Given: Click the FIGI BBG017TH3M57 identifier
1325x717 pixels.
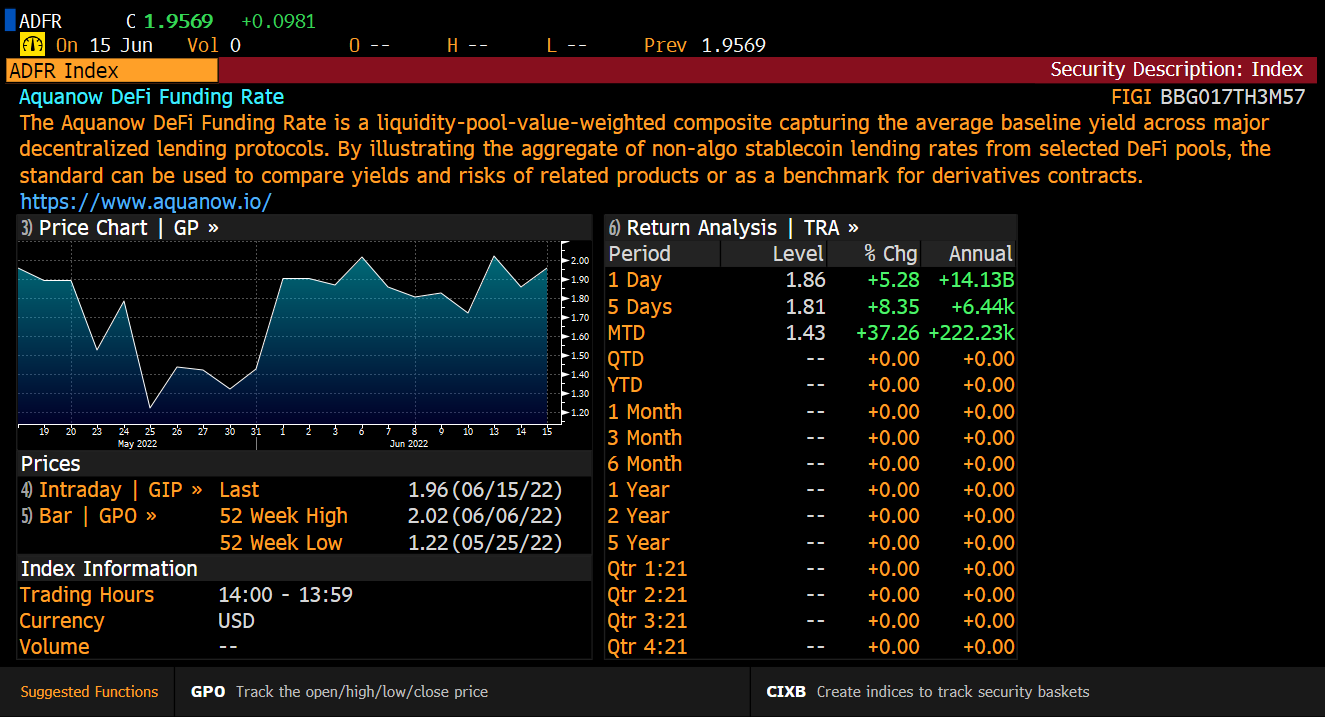Looking at the screenshot, I should [1208, 97].
